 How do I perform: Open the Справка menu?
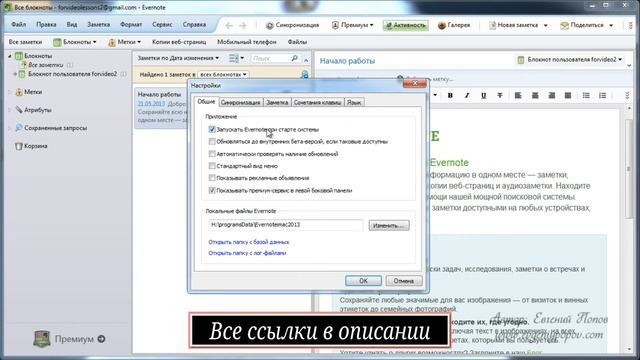click(x=194, y=24)
